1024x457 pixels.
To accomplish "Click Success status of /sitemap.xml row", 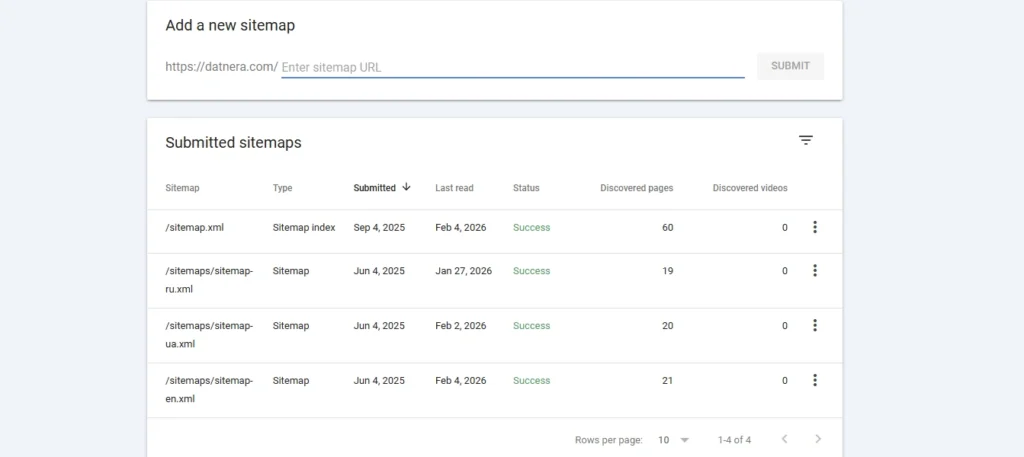I will click(531, 228).
